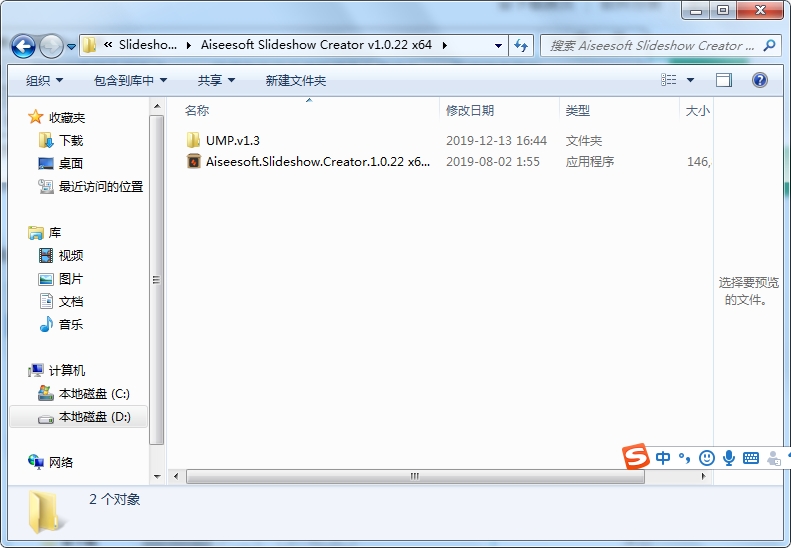Open the Sogou soft keyboard icon
Image resolution: width=791 pixels, height=548 pixels.
tap(751, 458)
